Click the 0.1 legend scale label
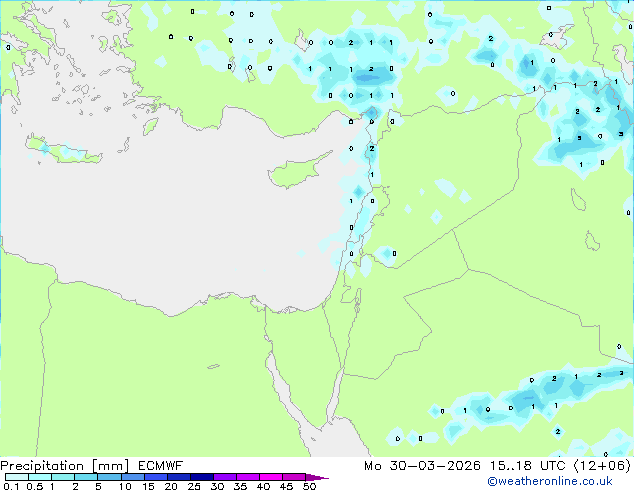This screenshot has width=634, height=490. coord(11,486)
